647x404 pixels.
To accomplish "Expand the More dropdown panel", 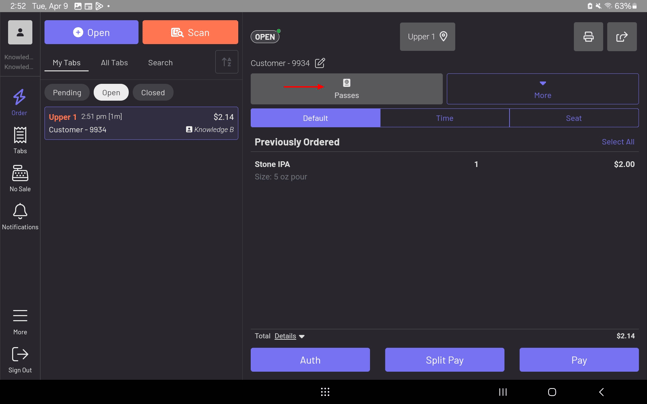I will pyautogui.click(x=542, y=89).
